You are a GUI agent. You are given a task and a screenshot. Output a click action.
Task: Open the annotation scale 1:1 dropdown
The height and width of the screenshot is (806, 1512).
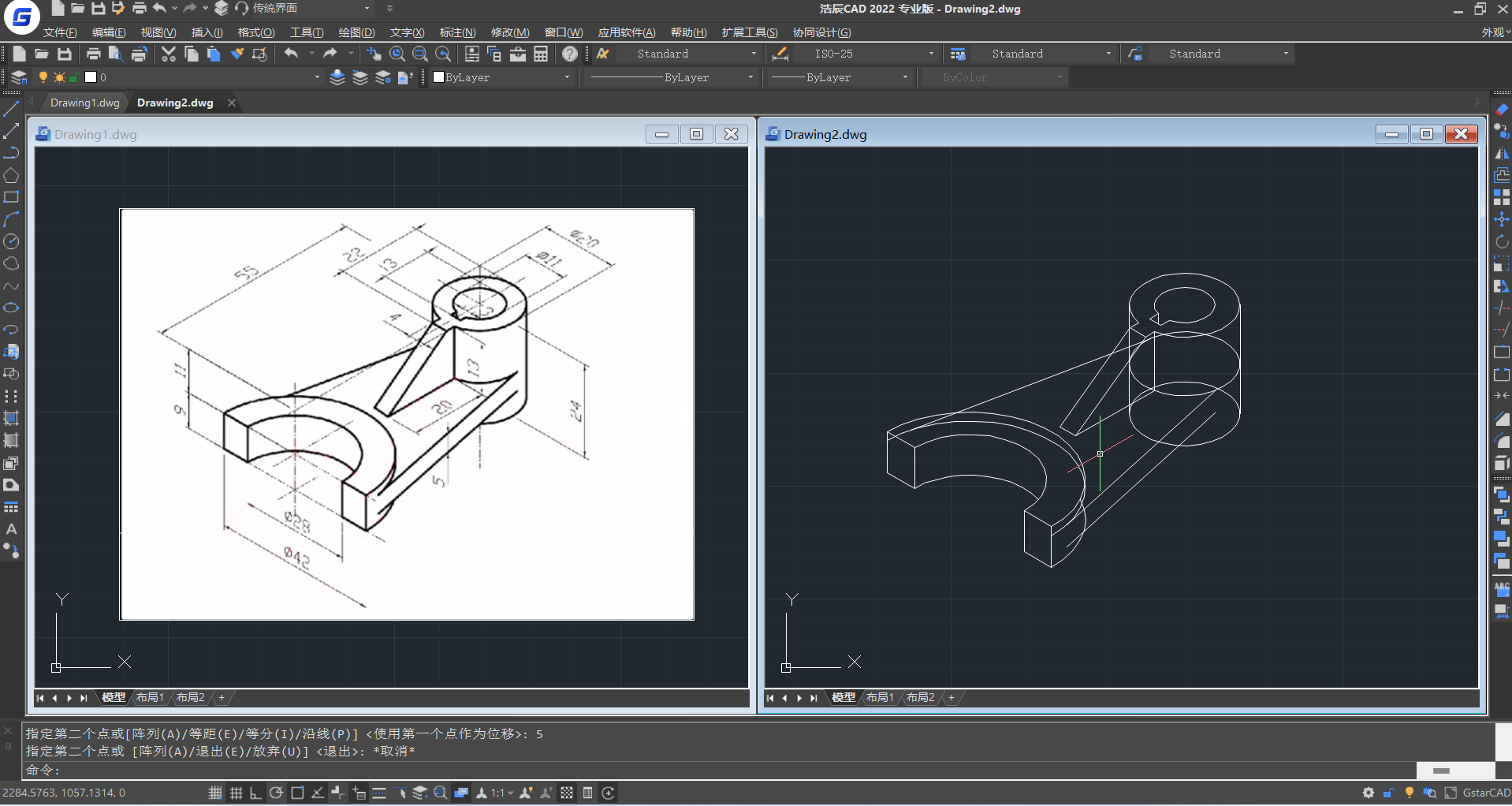tap(502, 793)
